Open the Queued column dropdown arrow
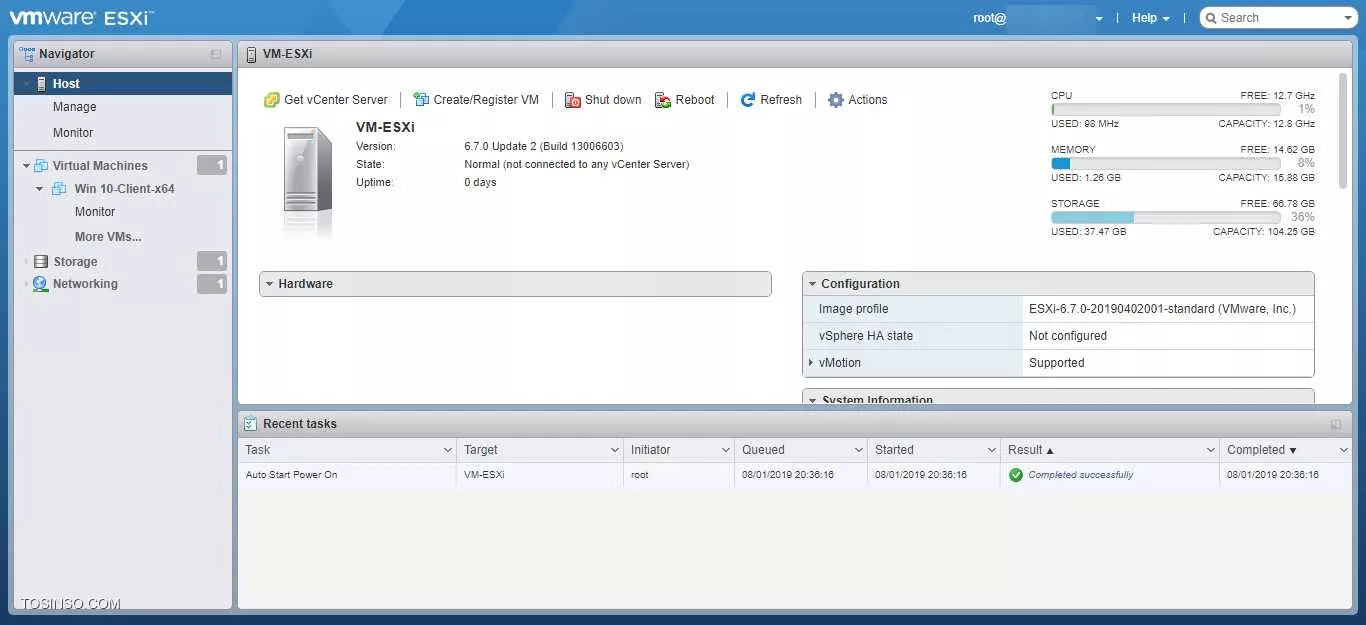The height and width of the screenshot is (625, 1366). (858, 450)
